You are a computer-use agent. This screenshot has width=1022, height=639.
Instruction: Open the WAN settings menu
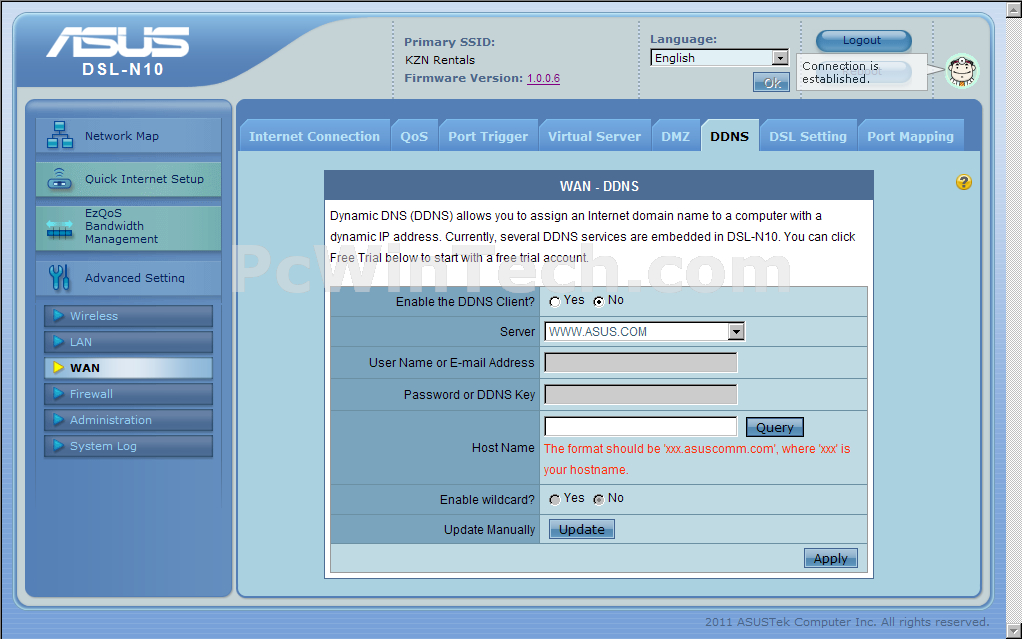point(128,368)
